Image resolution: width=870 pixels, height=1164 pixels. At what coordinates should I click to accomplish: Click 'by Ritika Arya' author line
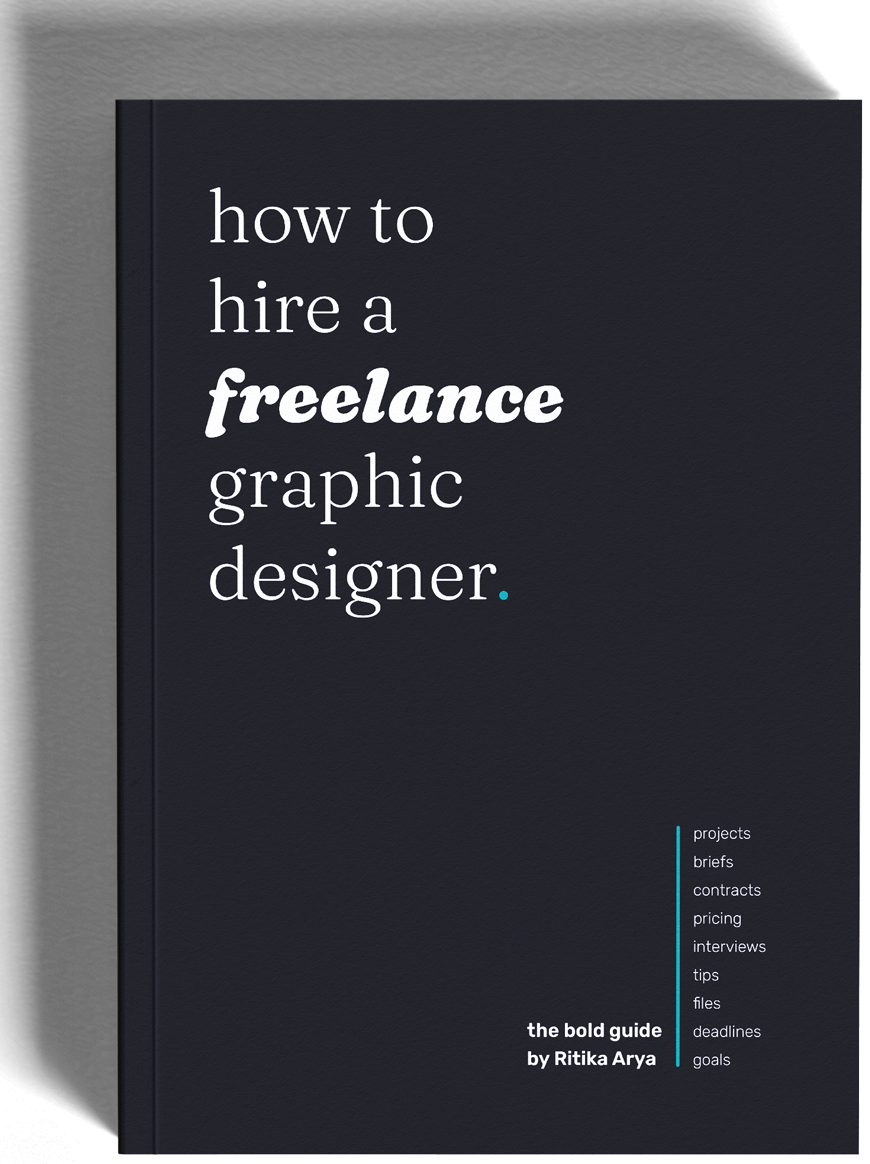click(592, 1059)
